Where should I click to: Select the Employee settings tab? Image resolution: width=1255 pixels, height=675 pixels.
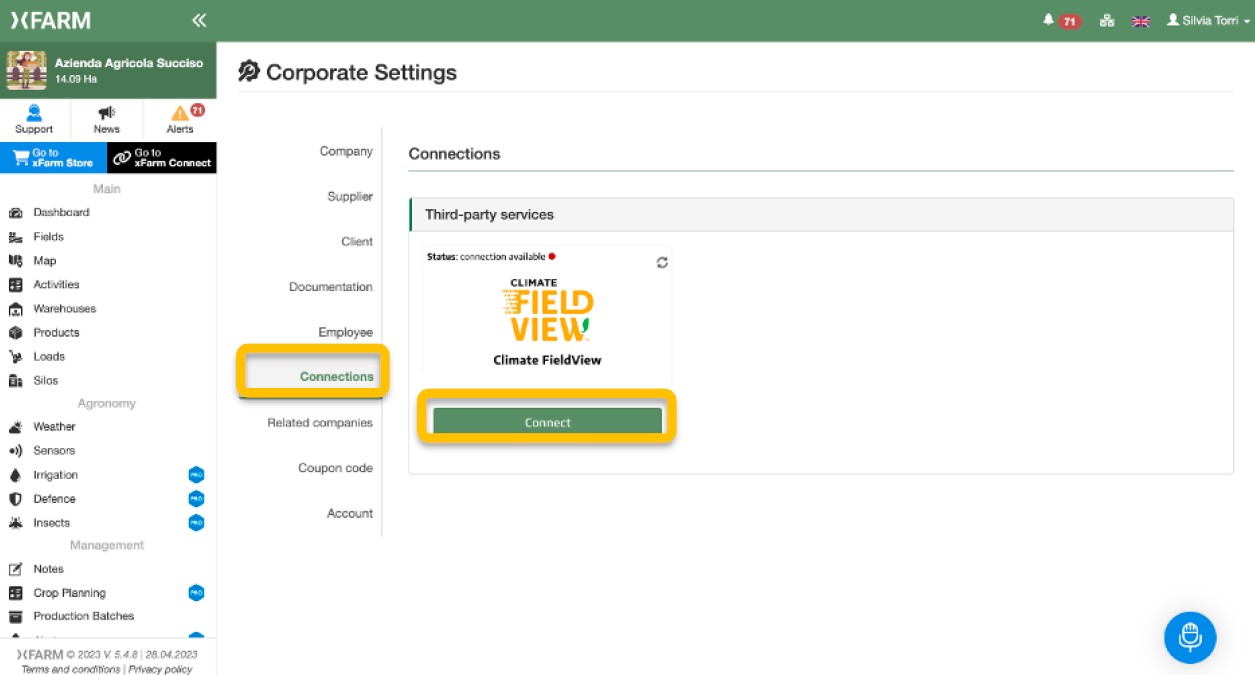346,332
